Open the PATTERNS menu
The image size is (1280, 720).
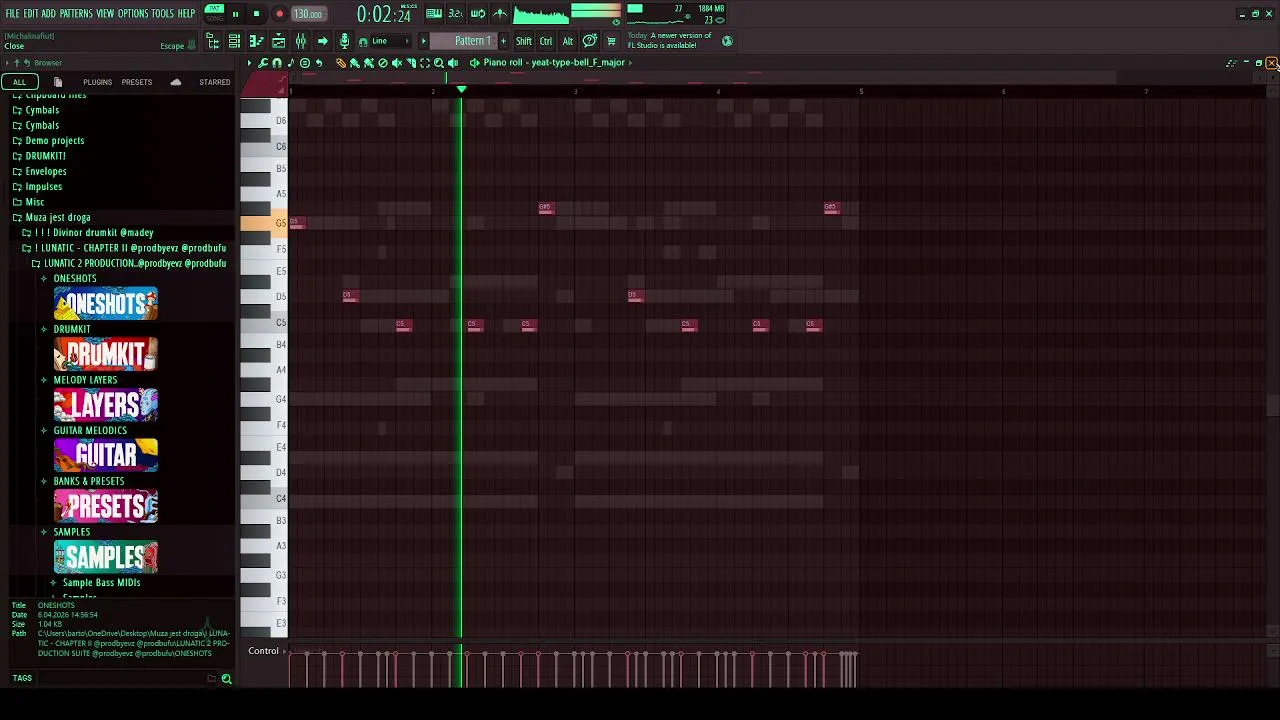click(76, 14)
